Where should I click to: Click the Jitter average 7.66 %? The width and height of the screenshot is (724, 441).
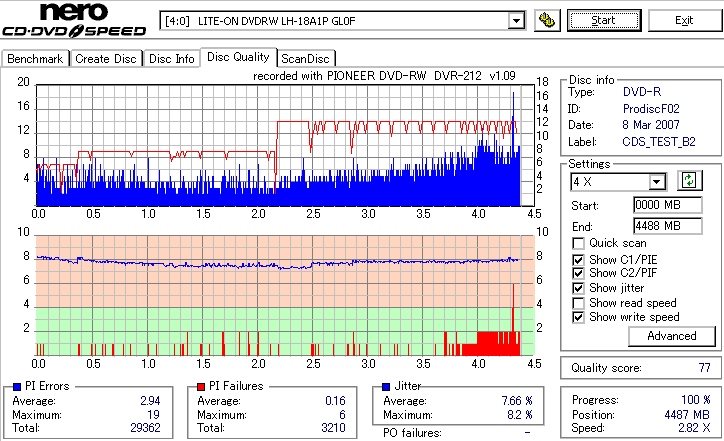pos(517,401)
